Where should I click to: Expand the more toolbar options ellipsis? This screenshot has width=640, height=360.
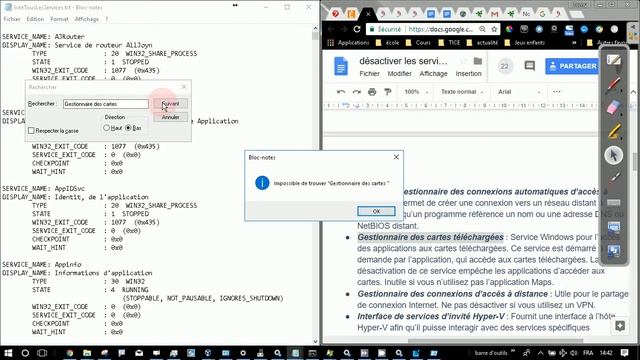[x=557, y=92]
